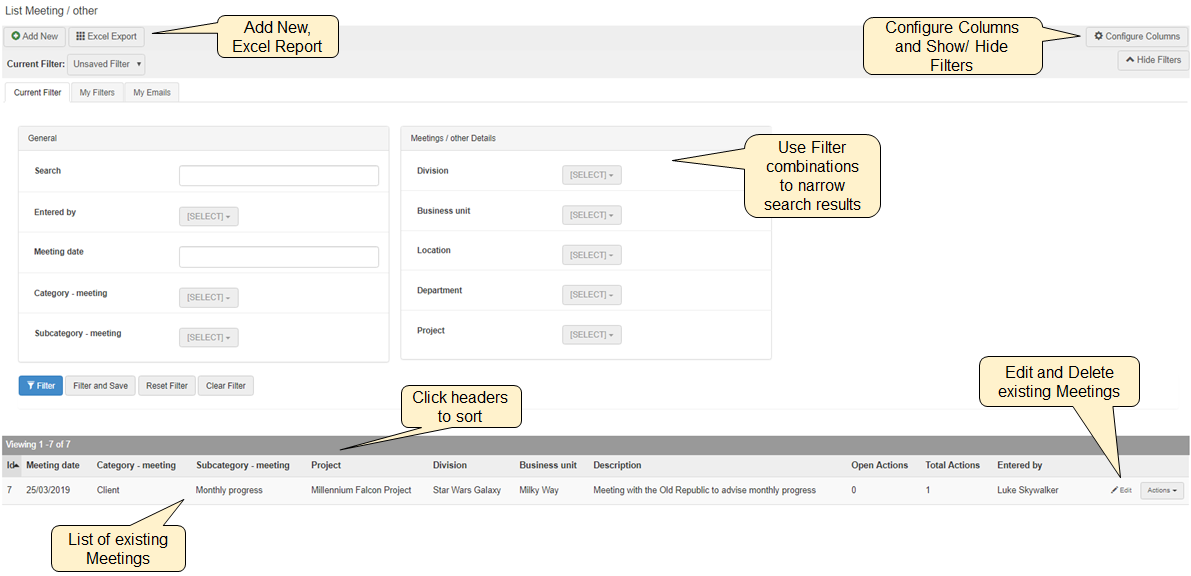Expand the Project filter dropdown
The width and height of the screenshot is (1191, 576).
(591, 335)
